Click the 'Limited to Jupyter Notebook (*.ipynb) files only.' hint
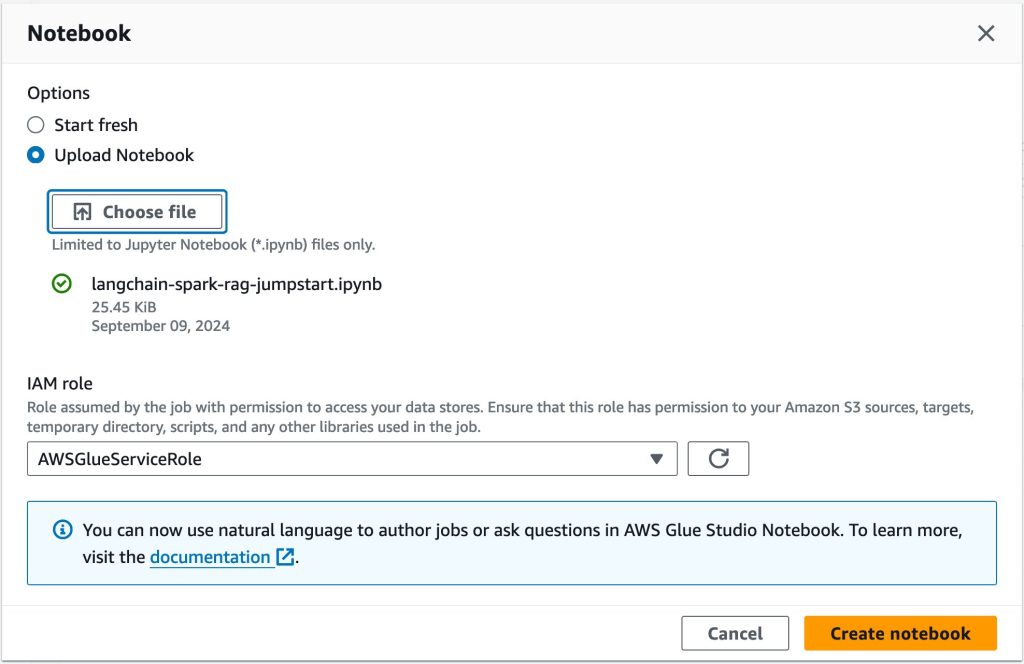 click(x=214, y=245)
